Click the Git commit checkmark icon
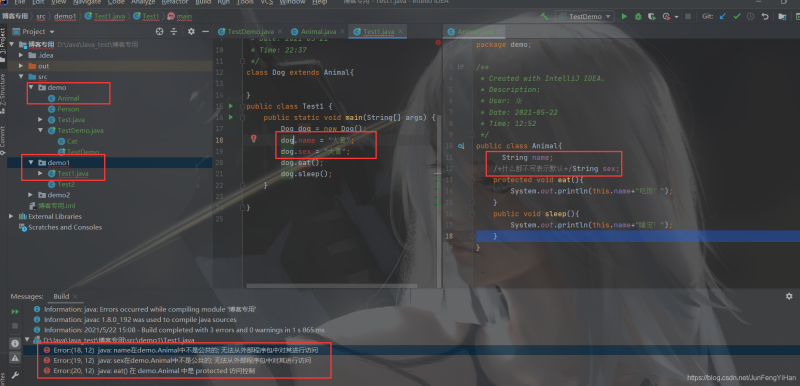The width and height of the screenshot is (800, 386). tap(737, 16)
